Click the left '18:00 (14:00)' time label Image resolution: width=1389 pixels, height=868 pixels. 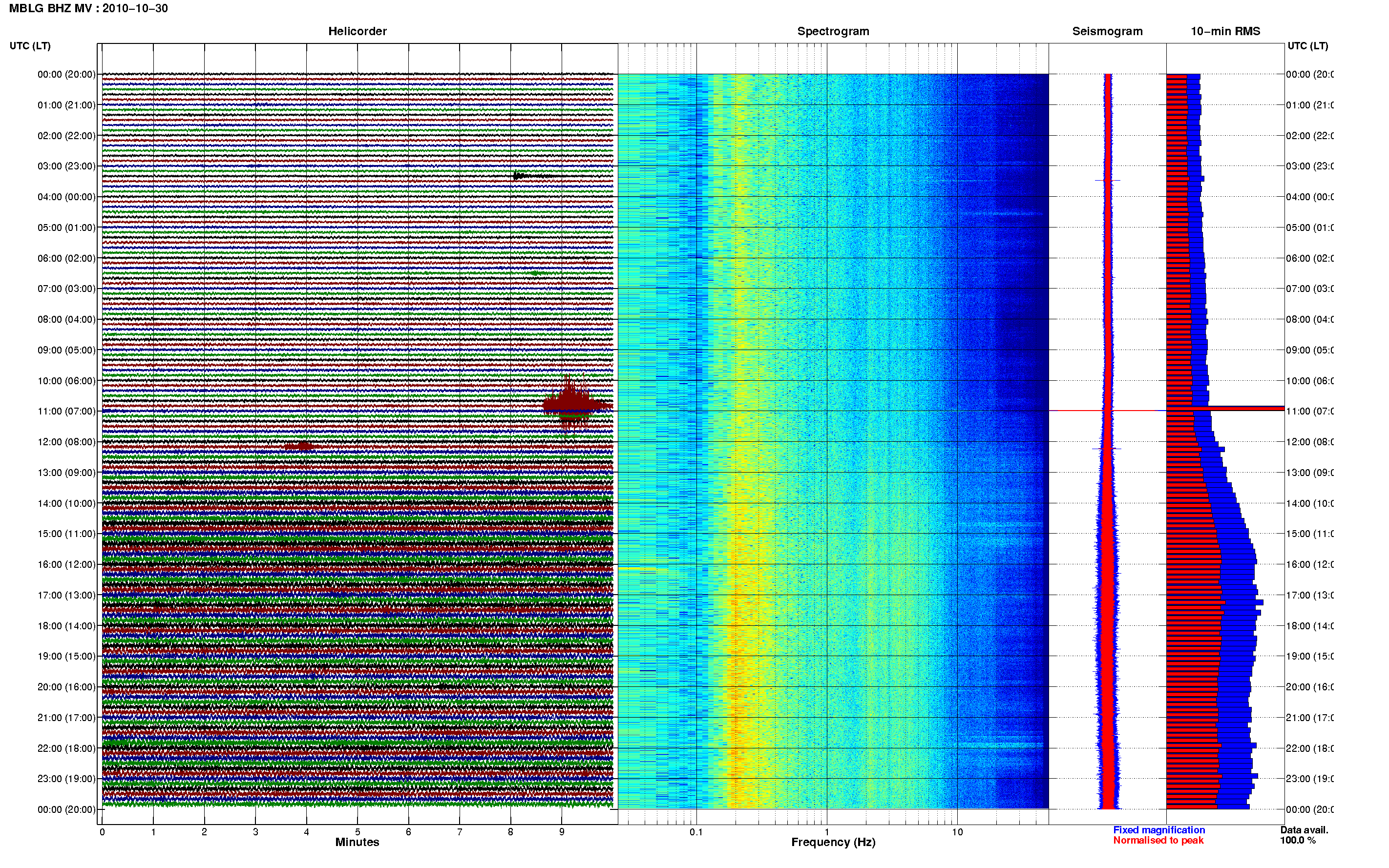(x=66, y=626)
